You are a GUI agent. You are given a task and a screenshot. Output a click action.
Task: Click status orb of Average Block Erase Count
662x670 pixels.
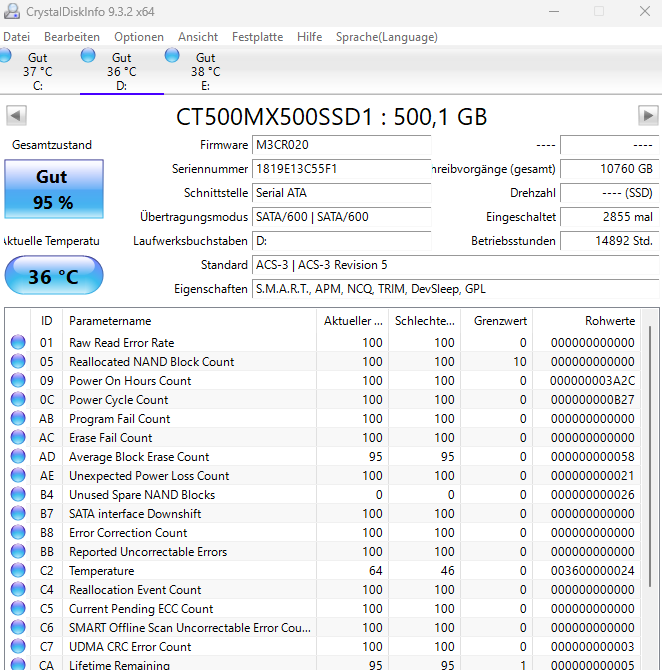click(x=18, y=456)
